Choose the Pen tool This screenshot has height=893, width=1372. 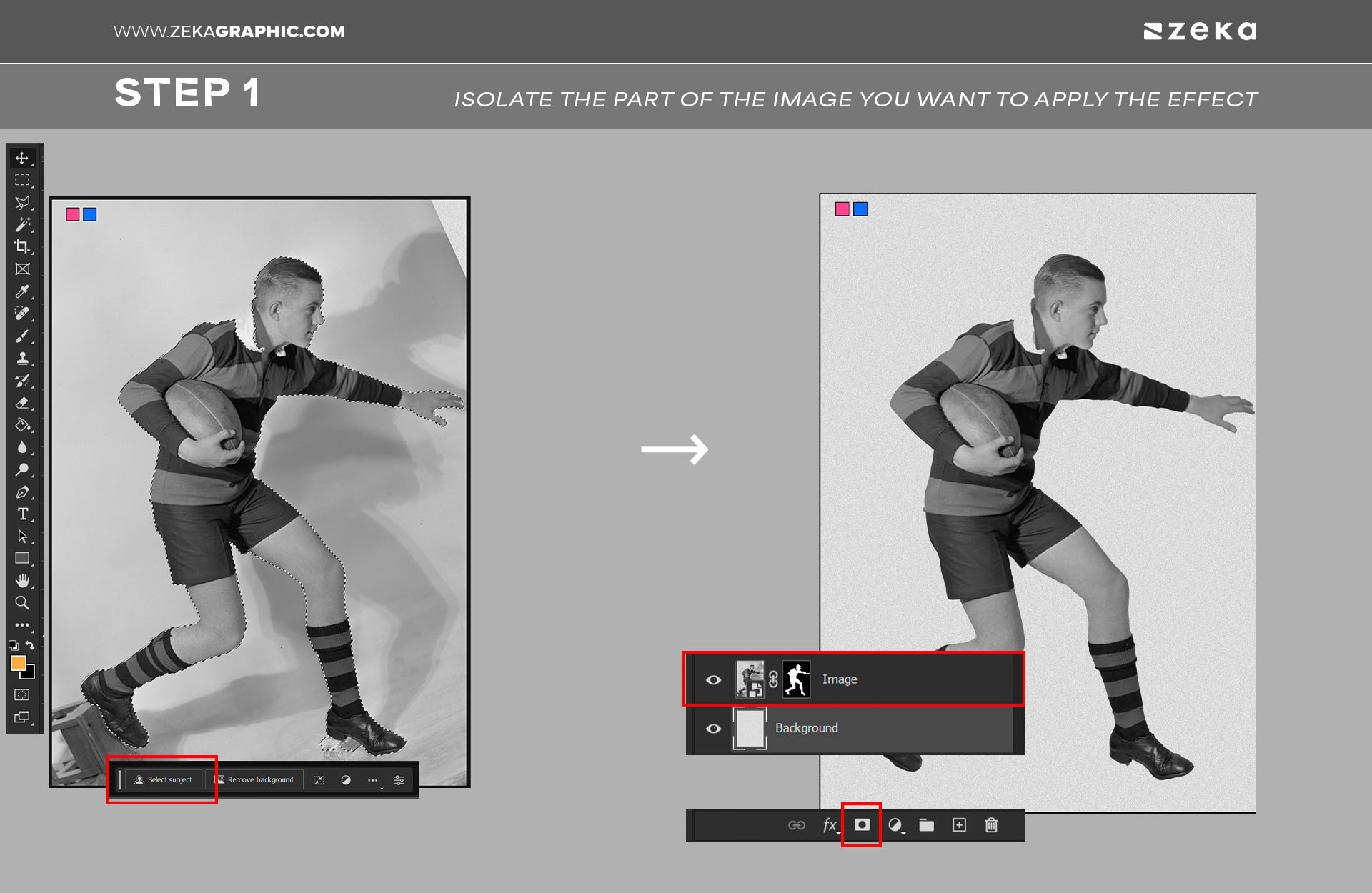22,492
